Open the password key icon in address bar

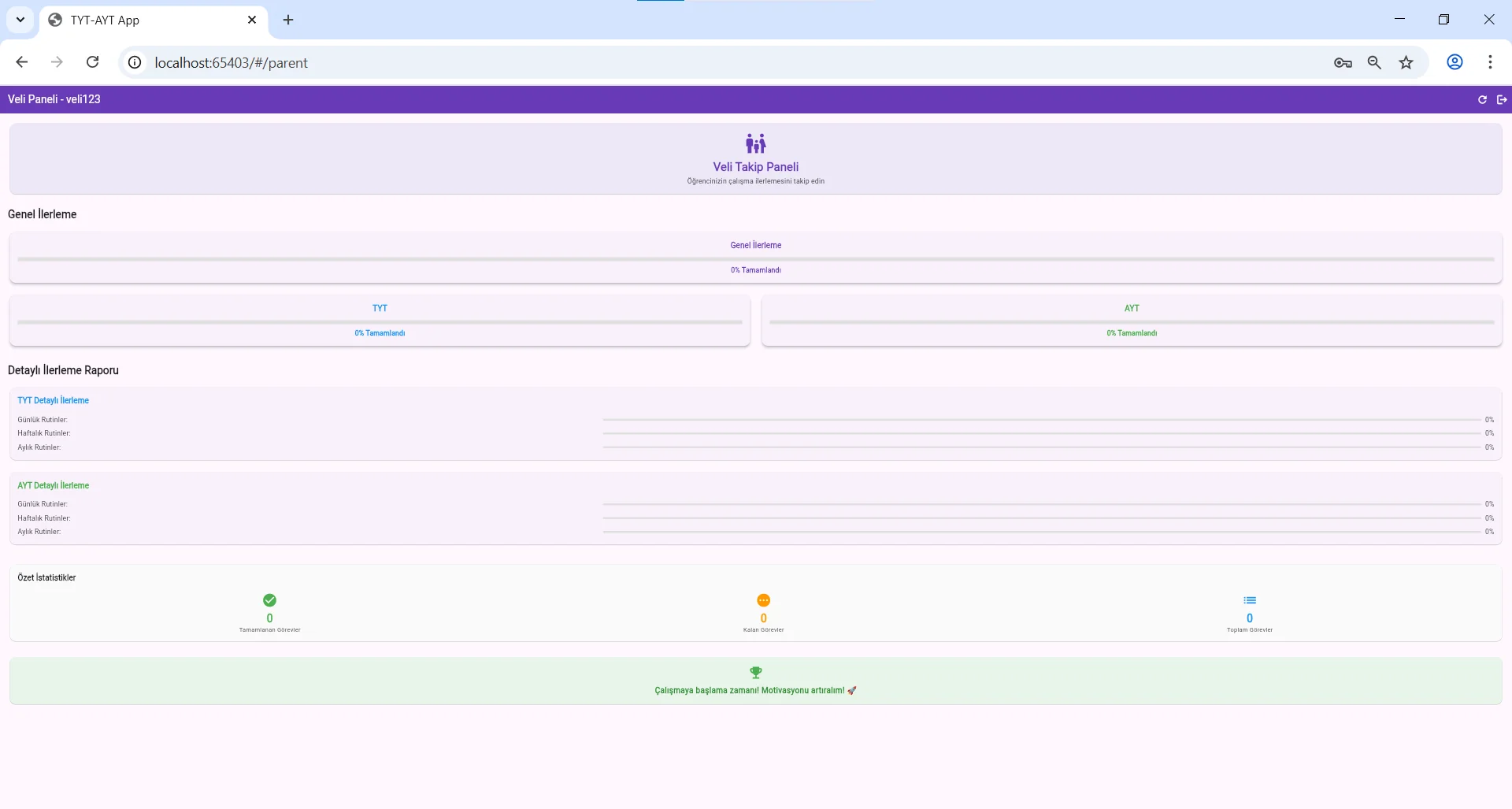(1343, 62)
